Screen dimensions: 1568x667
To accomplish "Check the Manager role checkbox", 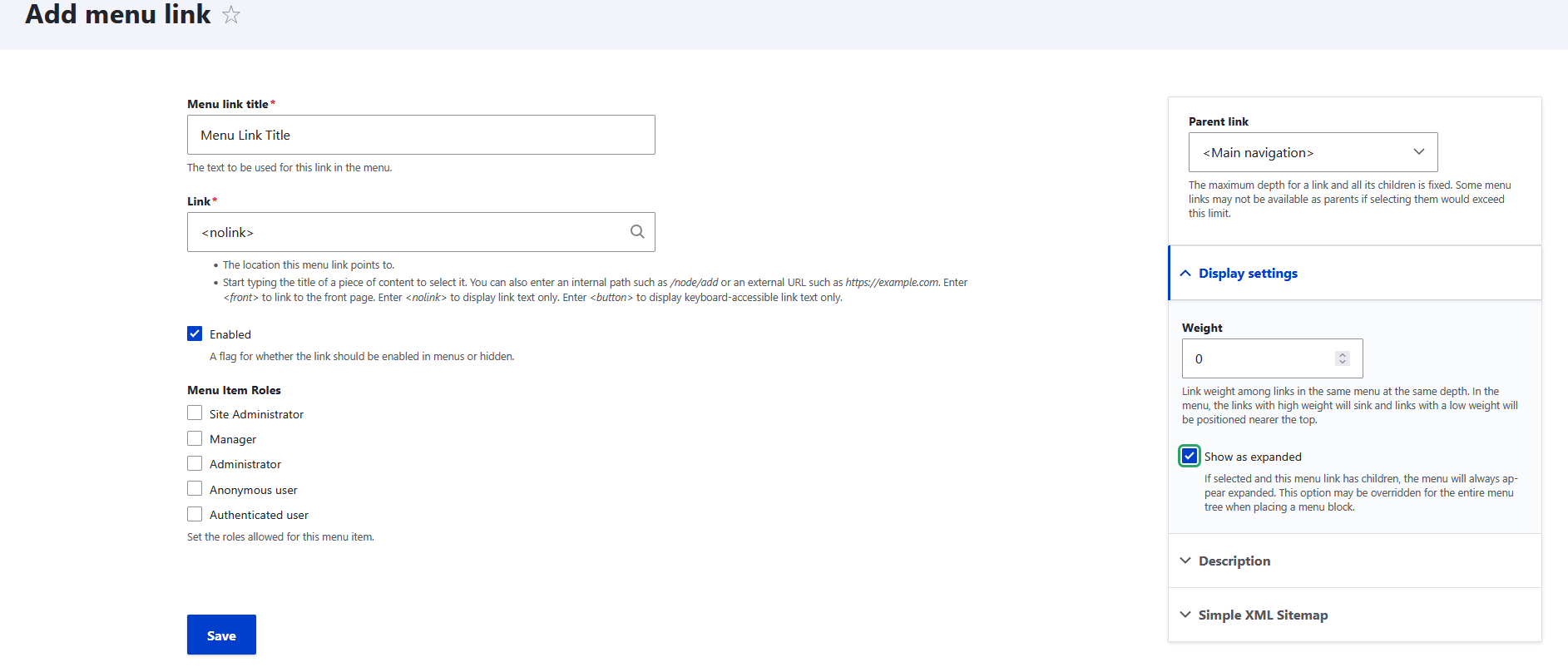I will click(195, 438).
